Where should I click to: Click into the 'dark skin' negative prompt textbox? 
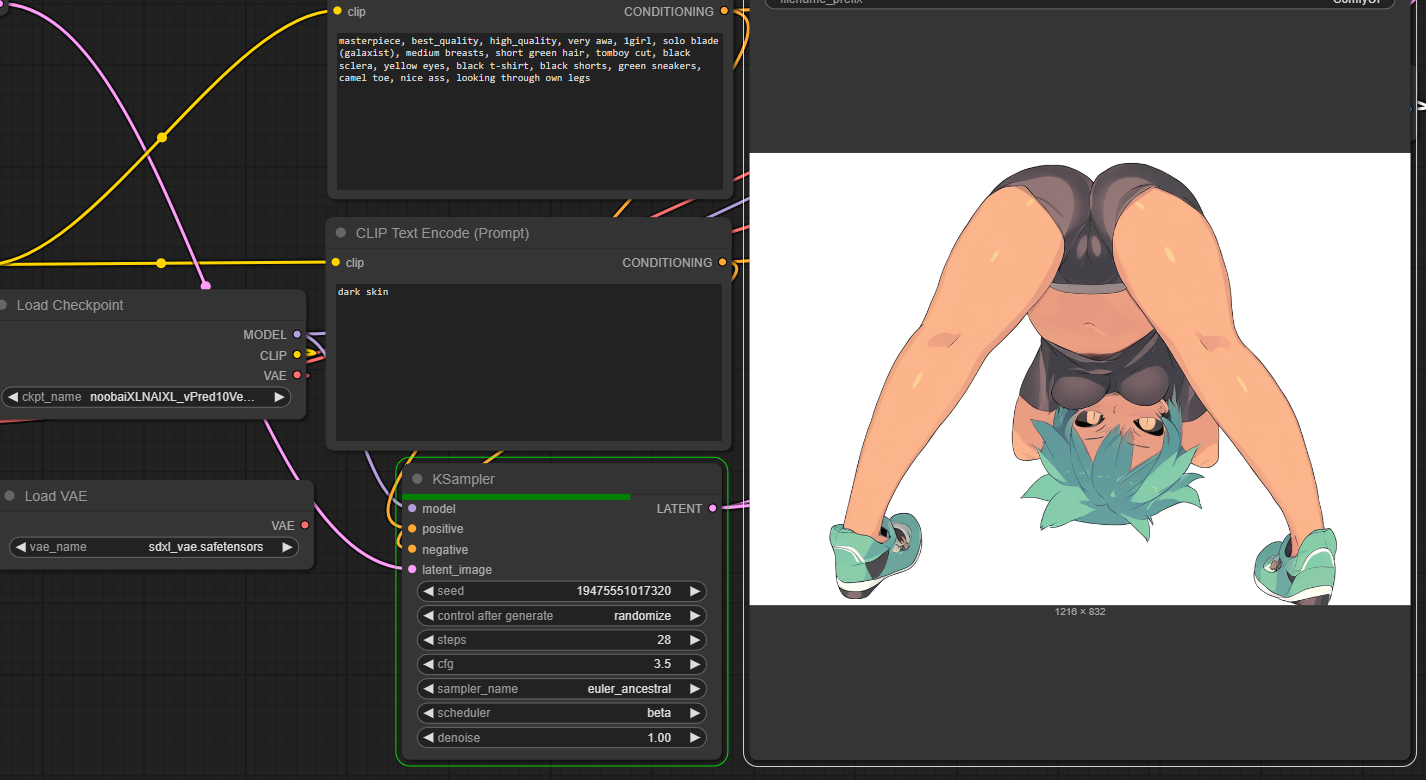click(x=529, y=362)
